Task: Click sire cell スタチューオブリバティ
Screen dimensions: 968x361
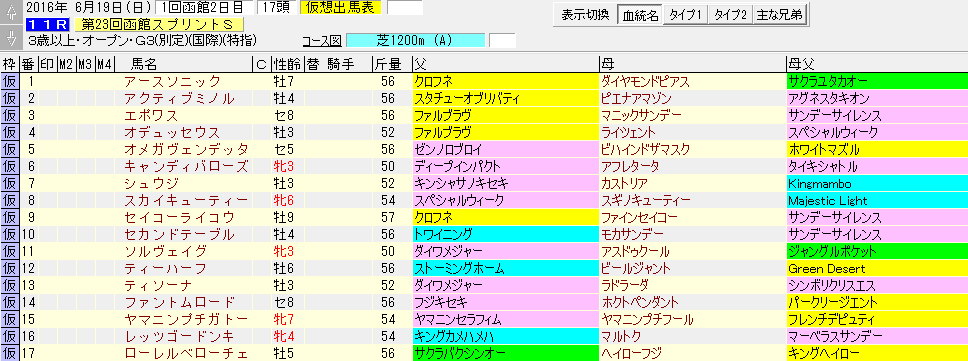Action: [506, 98]
